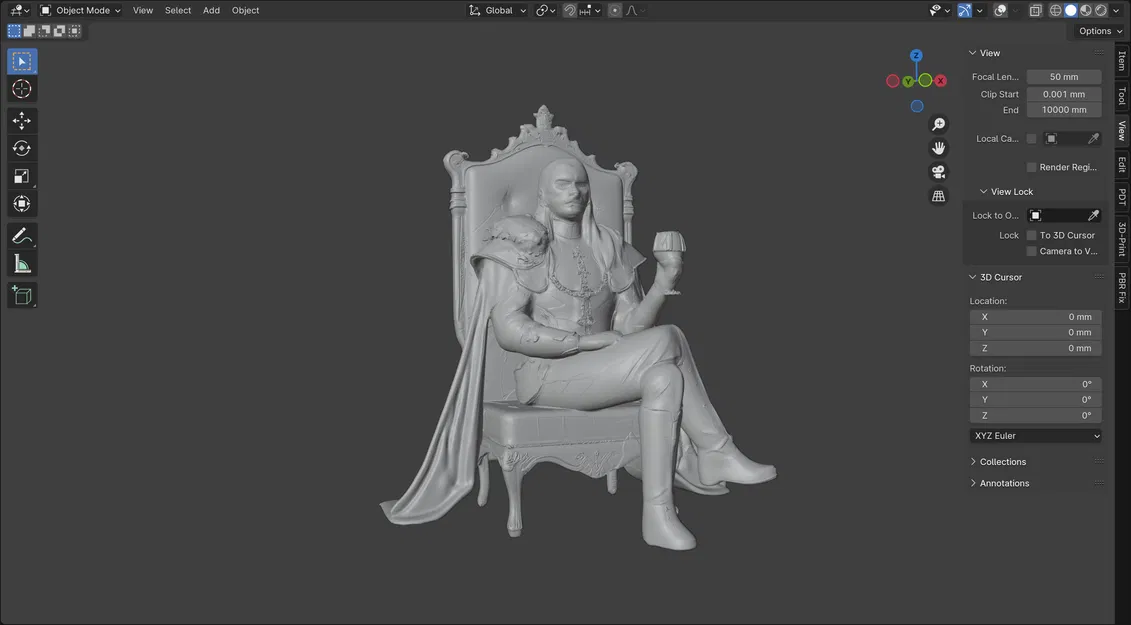
Task: Select the Annotate tool
Action: (21, 235)
